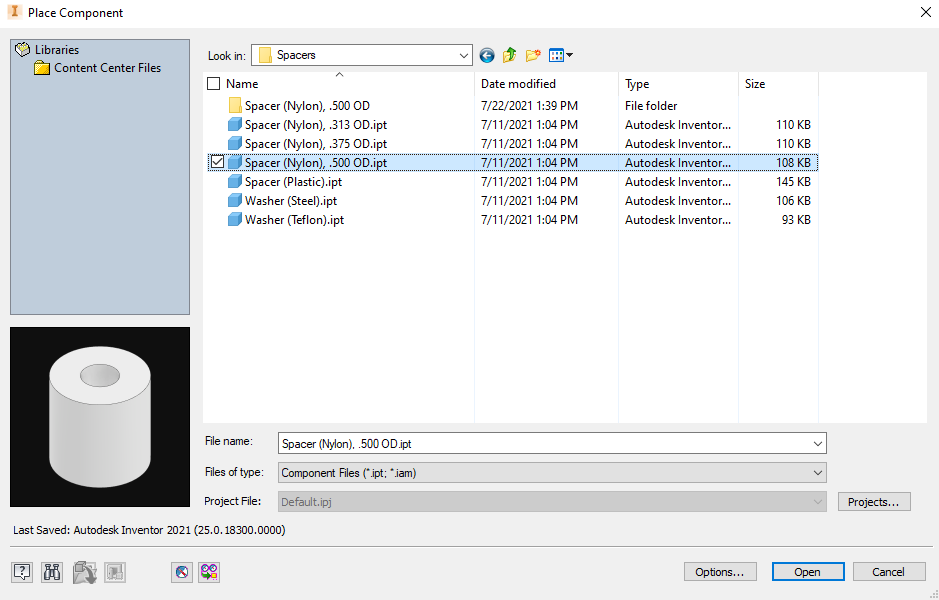939x600 pixels.
Task: Open the help icon with question mark
Action: [x=22, y=572]
